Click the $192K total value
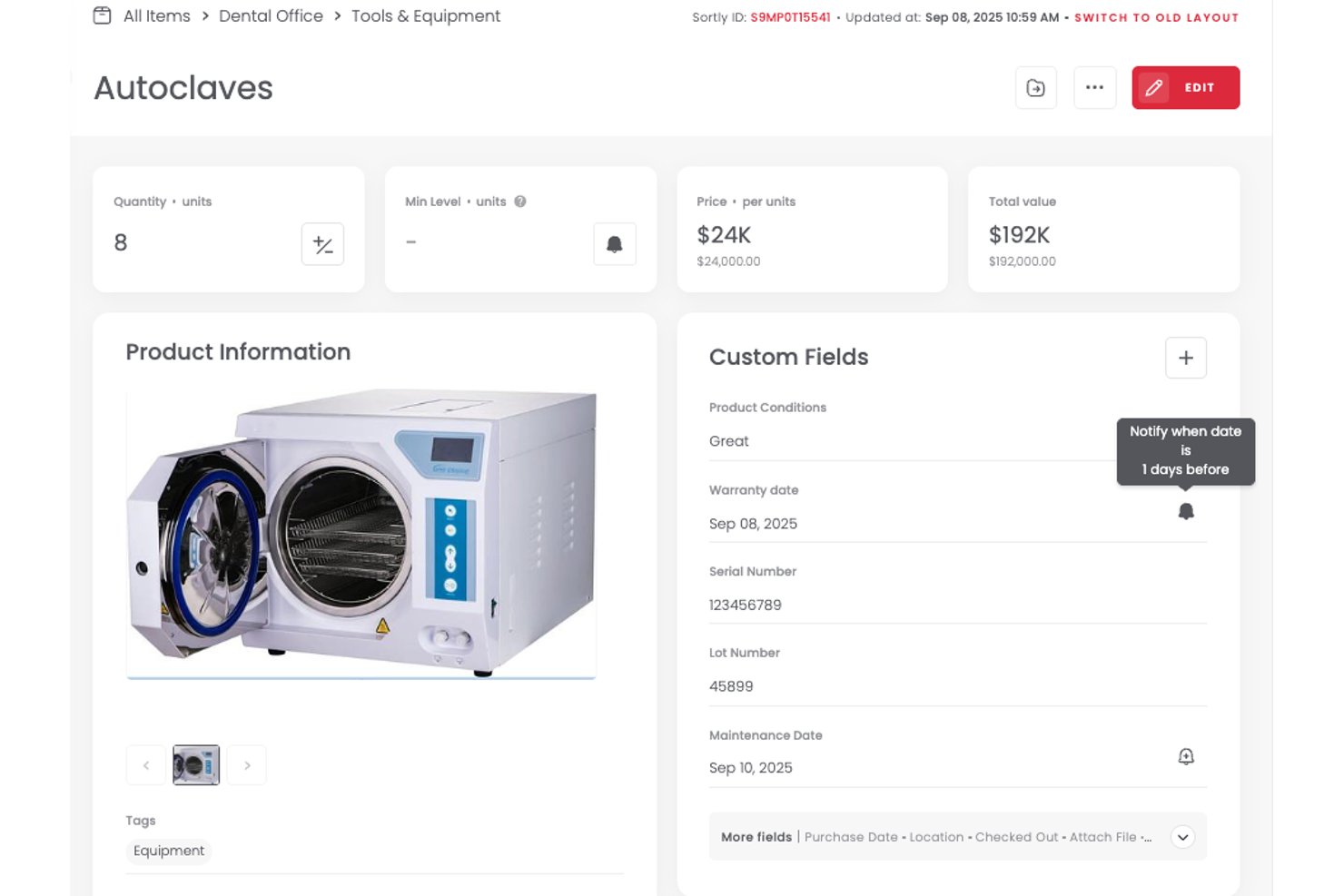This screenshot has height=896, width=1344. click(1019, 235)
